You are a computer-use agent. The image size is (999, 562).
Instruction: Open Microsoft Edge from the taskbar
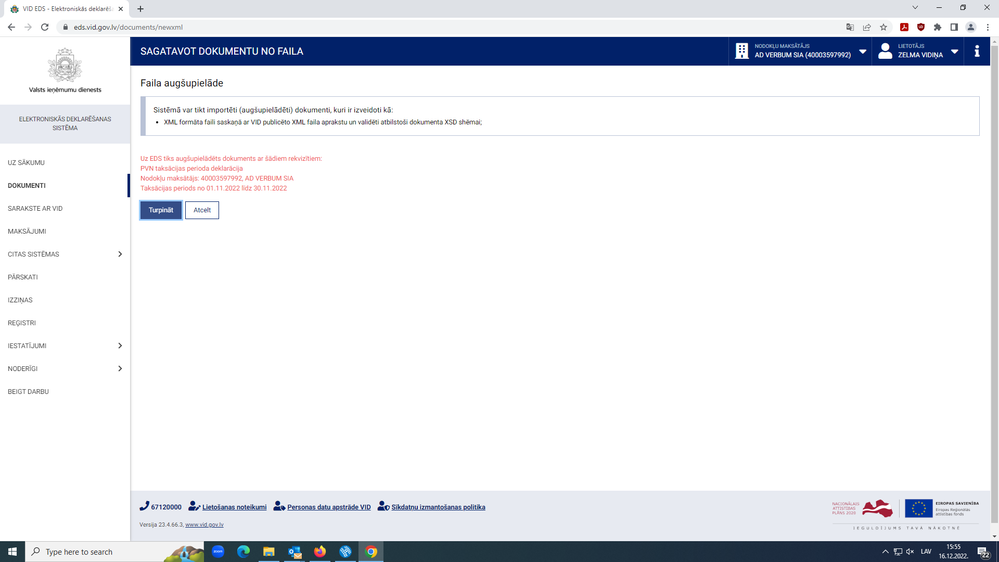243,552
